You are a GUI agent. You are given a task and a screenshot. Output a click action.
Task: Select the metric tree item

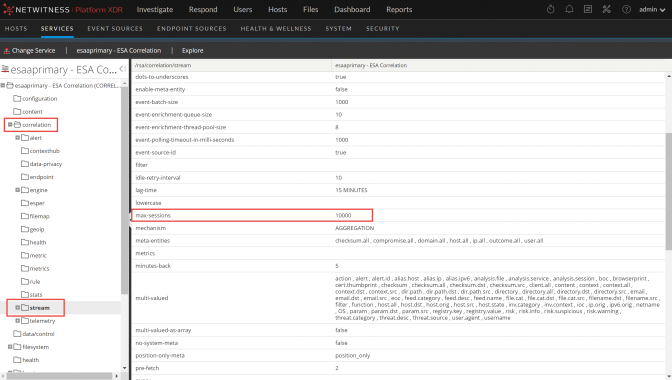coord(38,255)
